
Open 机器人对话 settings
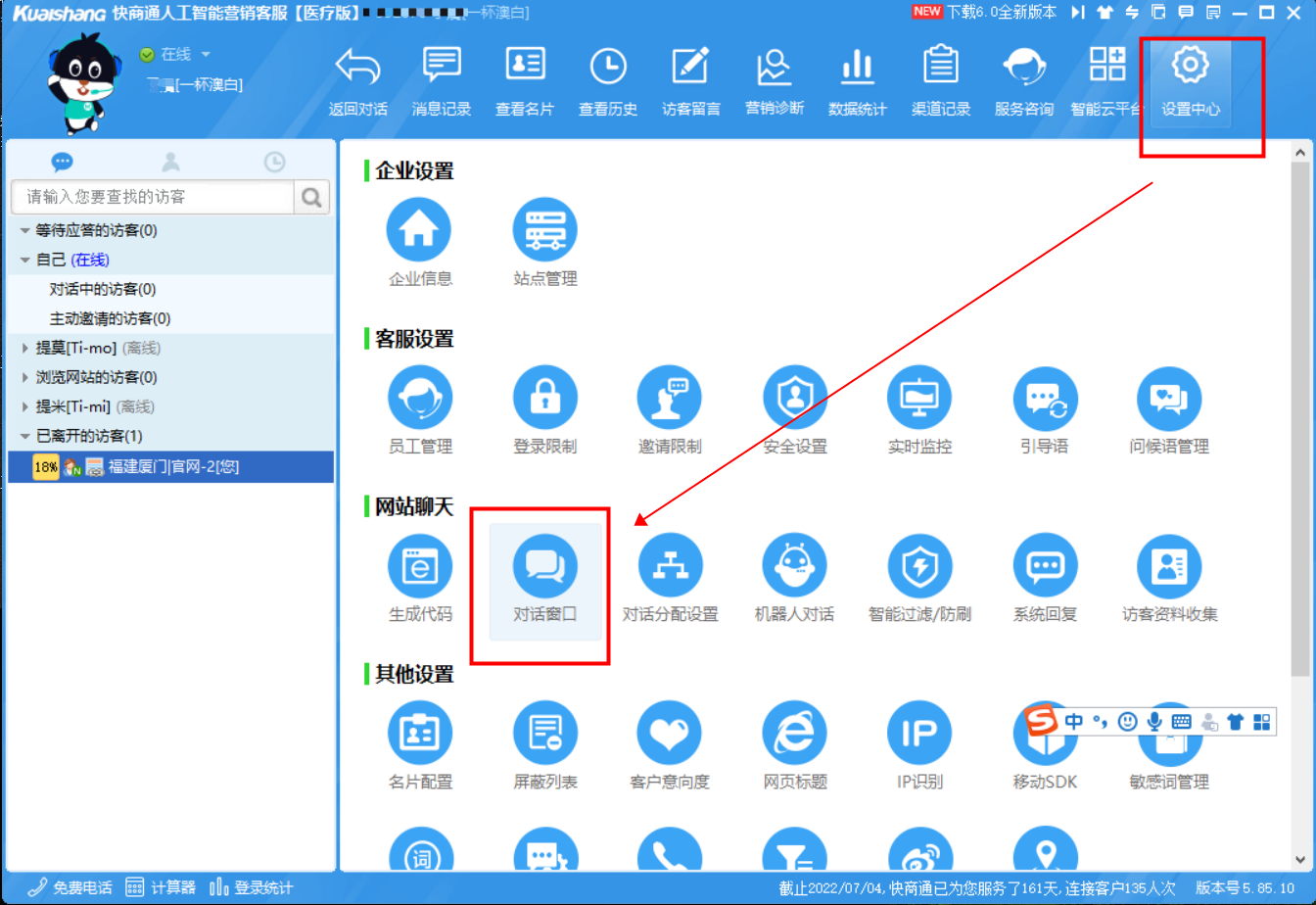794,568
